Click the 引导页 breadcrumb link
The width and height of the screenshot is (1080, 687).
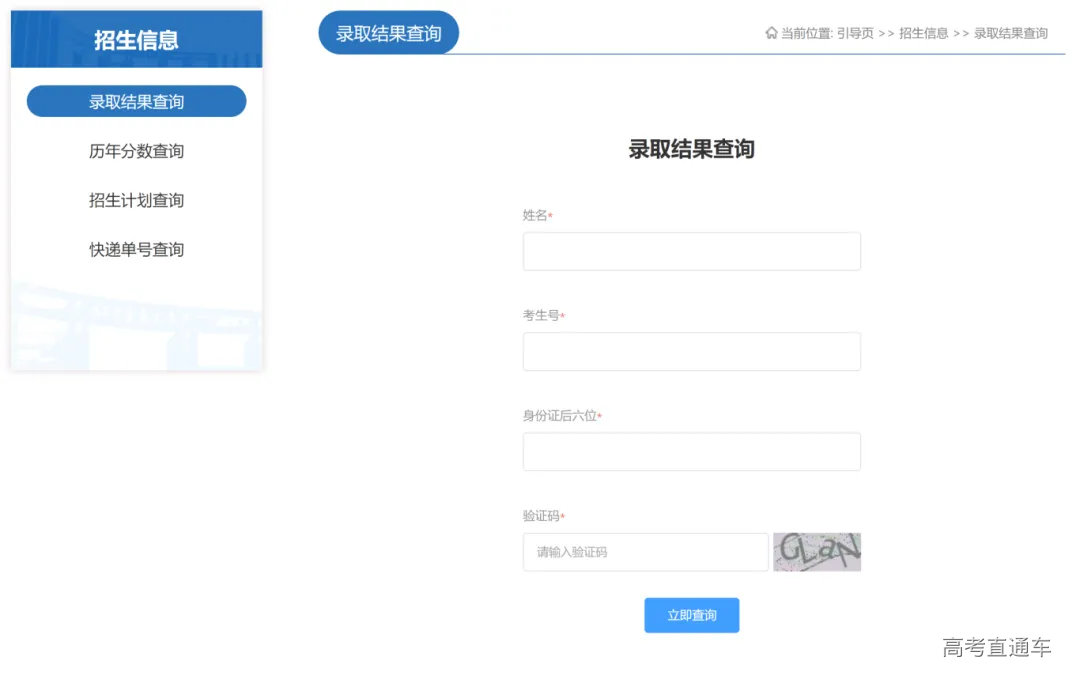[854, 33]
